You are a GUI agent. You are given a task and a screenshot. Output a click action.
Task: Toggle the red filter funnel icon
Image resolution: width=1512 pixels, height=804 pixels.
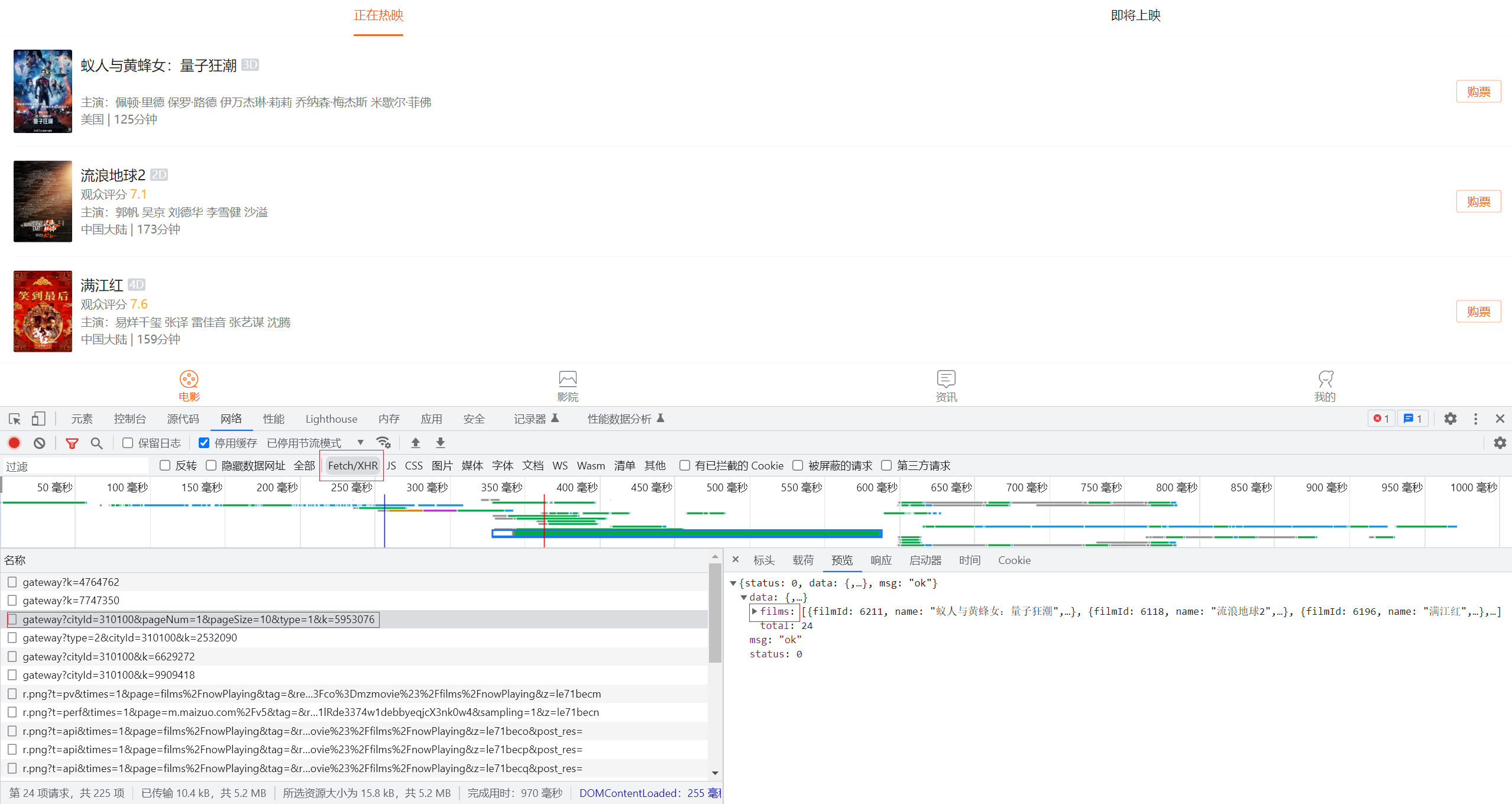click(72, 443)
